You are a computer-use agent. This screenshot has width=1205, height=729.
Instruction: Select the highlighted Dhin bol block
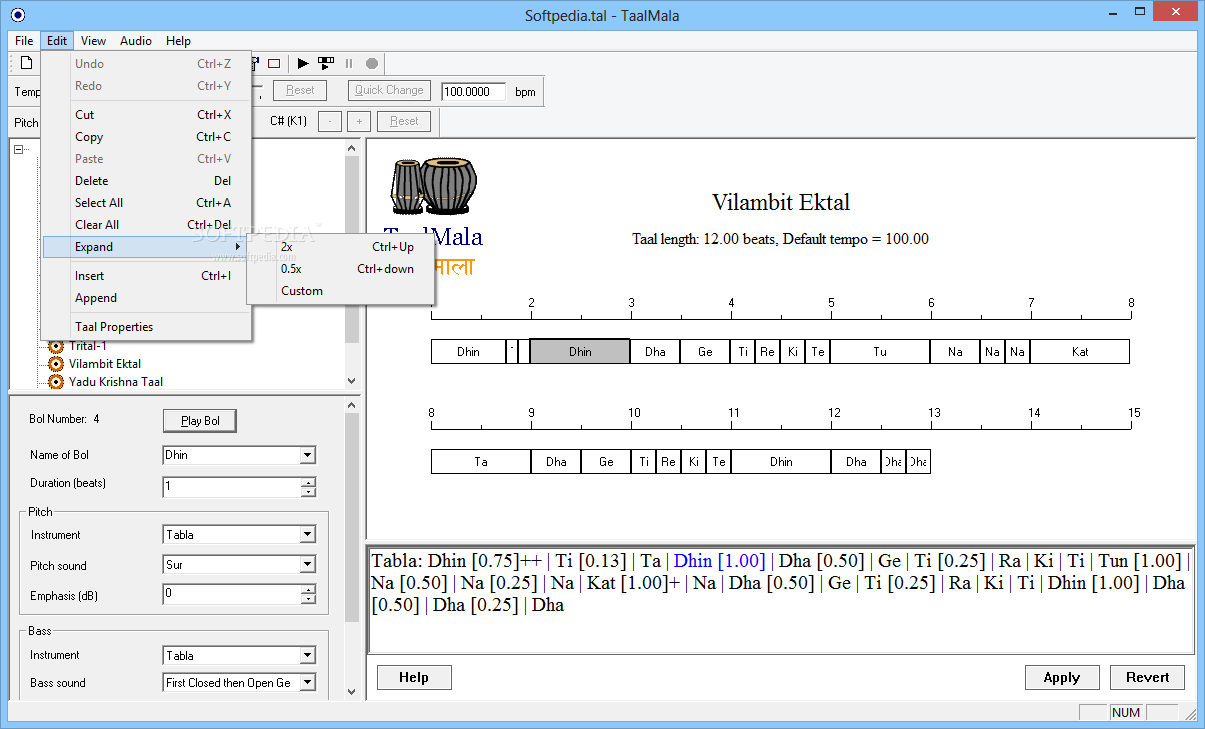[580, 351]
